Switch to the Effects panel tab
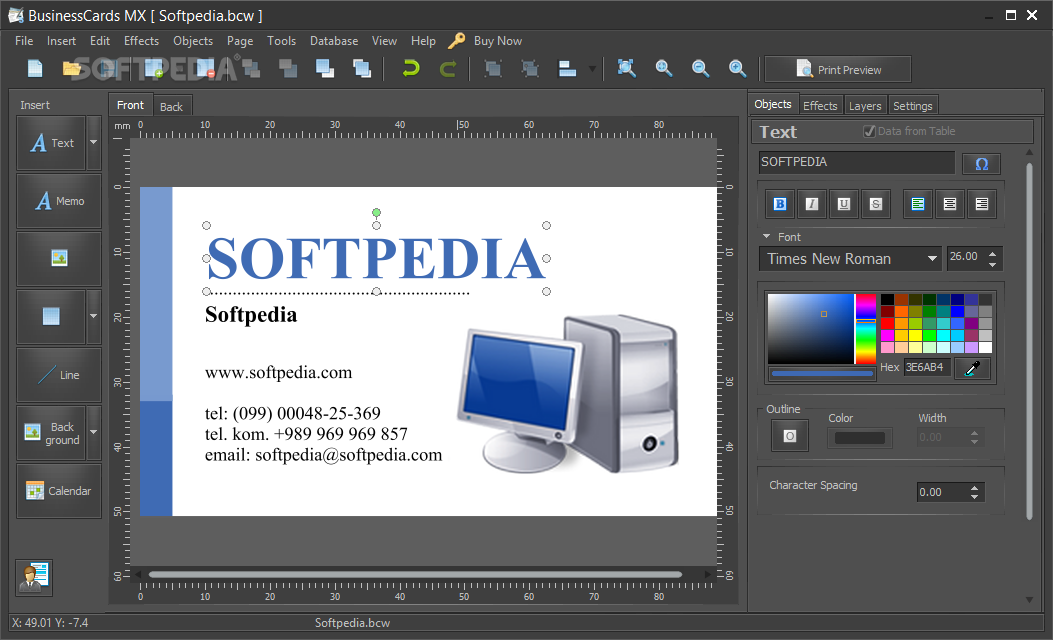This screenshot has width=1053, height=640. pos(820,106)
